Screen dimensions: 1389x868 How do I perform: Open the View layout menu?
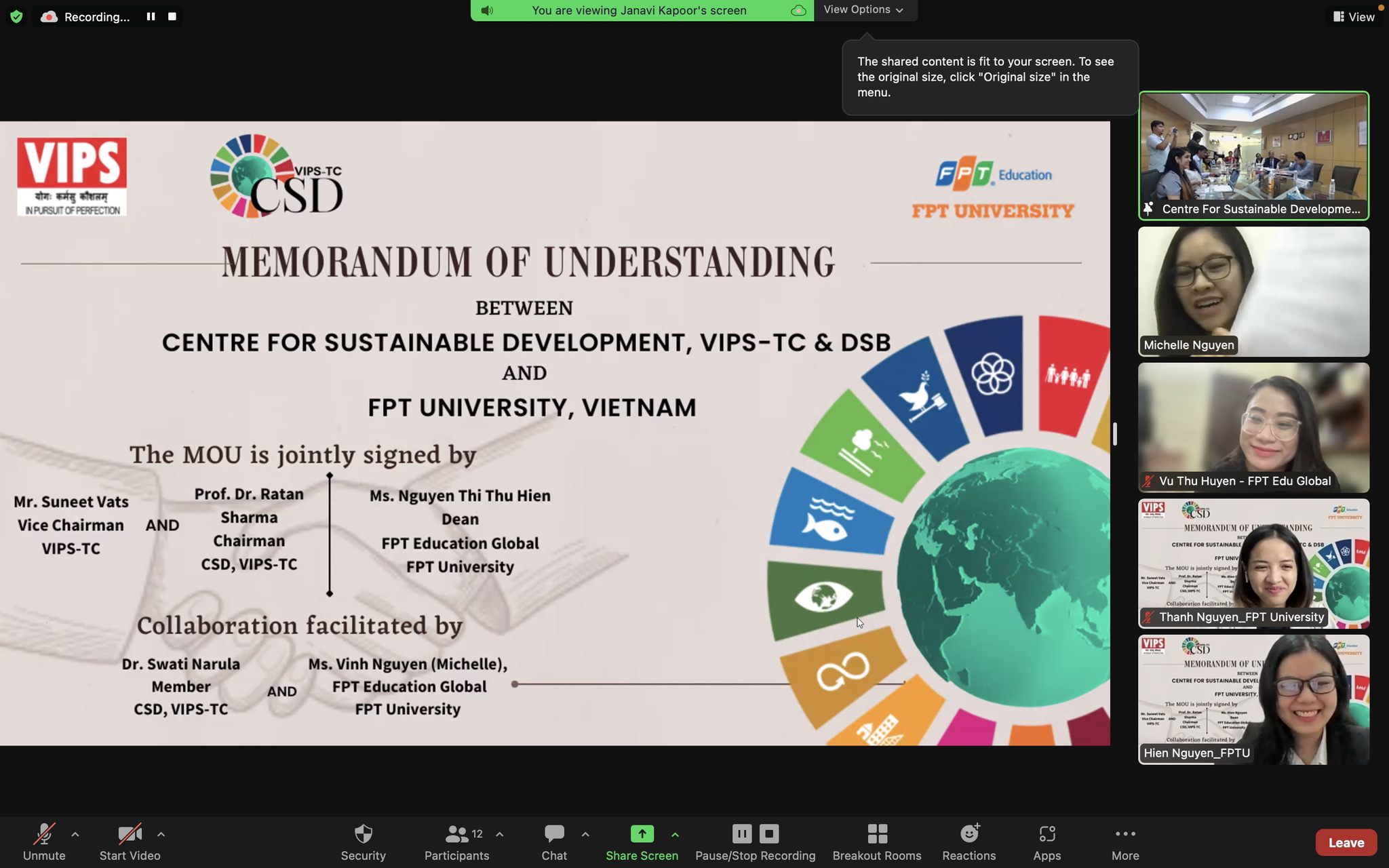pos(1354,17)
